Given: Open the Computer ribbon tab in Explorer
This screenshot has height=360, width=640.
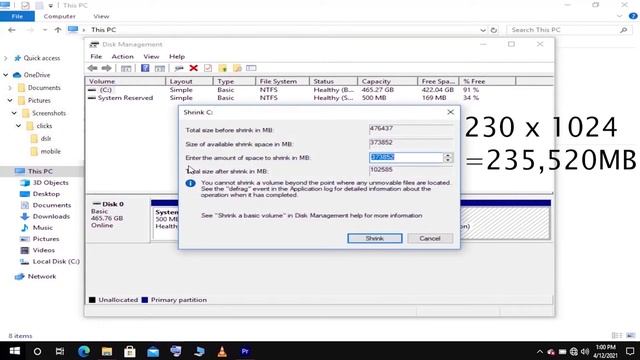Looking at the screenshot, I should point(60,16).
